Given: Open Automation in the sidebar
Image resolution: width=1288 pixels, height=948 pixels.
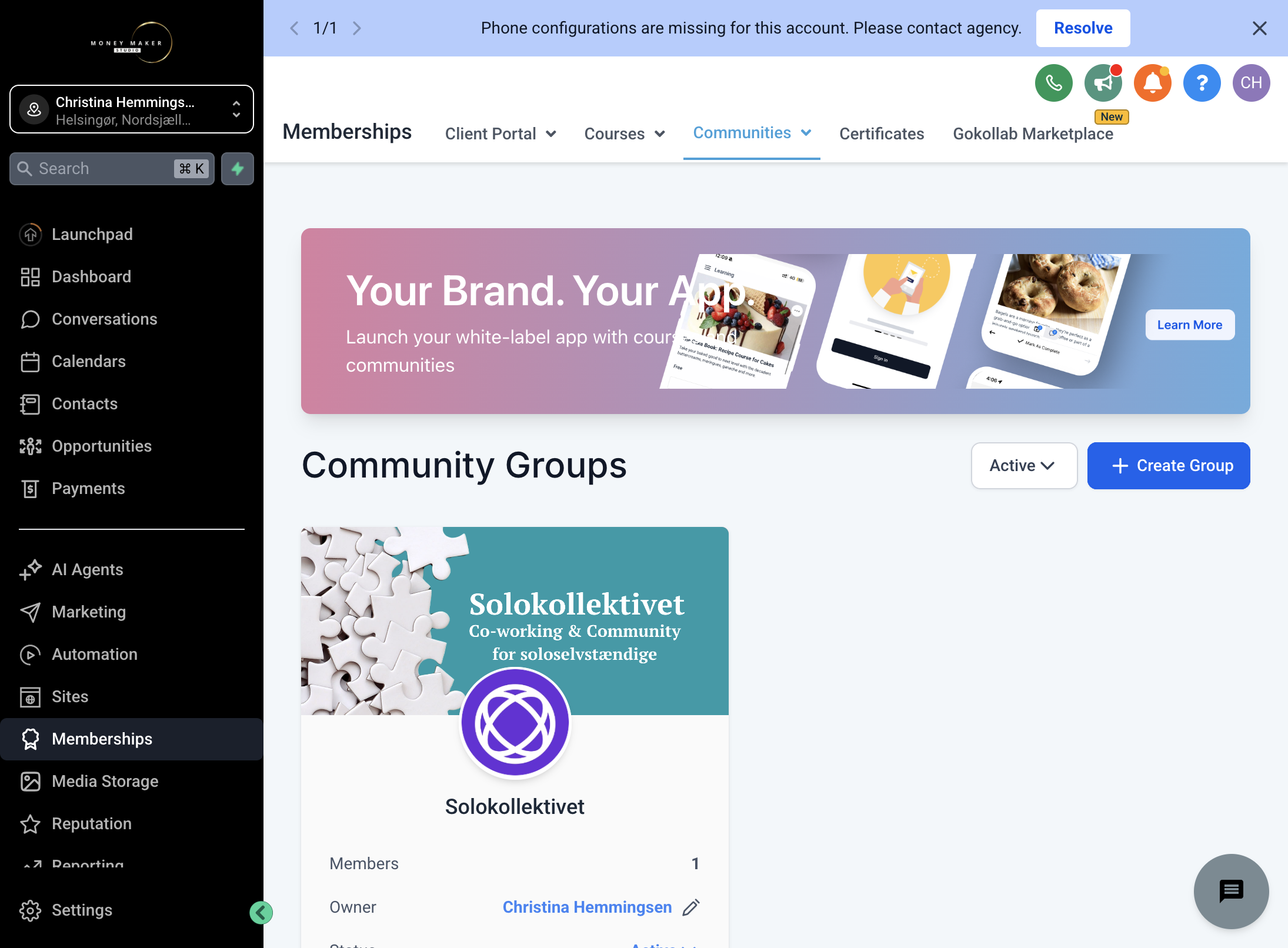Looking at the screenshot, I should [x=132, y=654].
